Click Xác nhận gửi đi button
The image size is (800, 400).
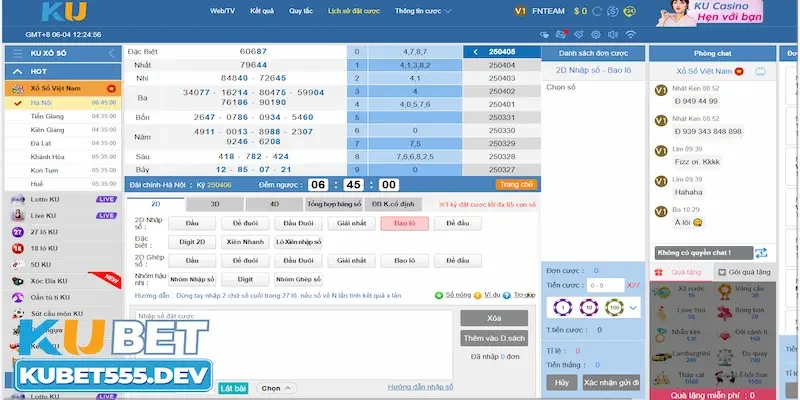click(x=611, y=383)
